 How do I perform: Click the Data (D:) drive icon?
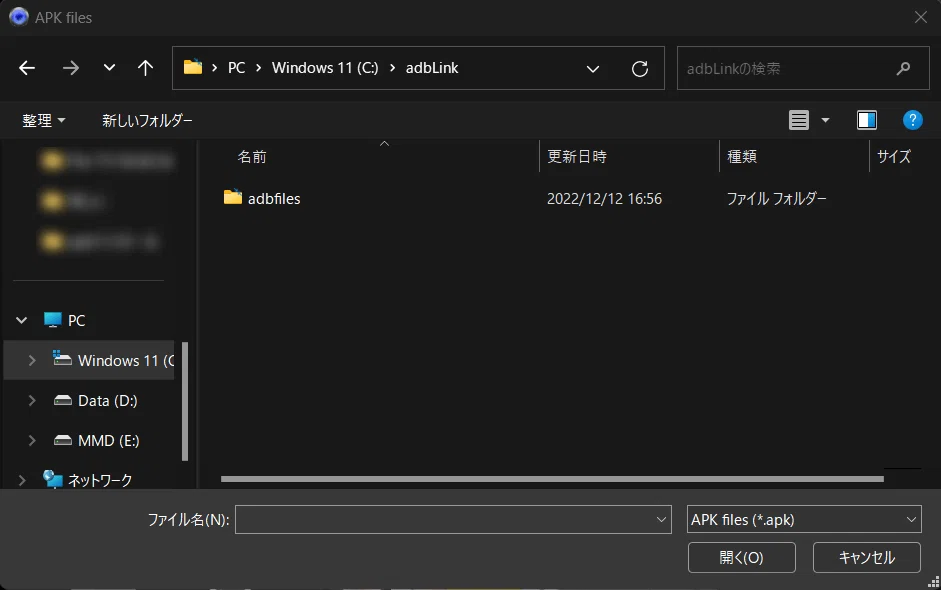coord(62,400)
